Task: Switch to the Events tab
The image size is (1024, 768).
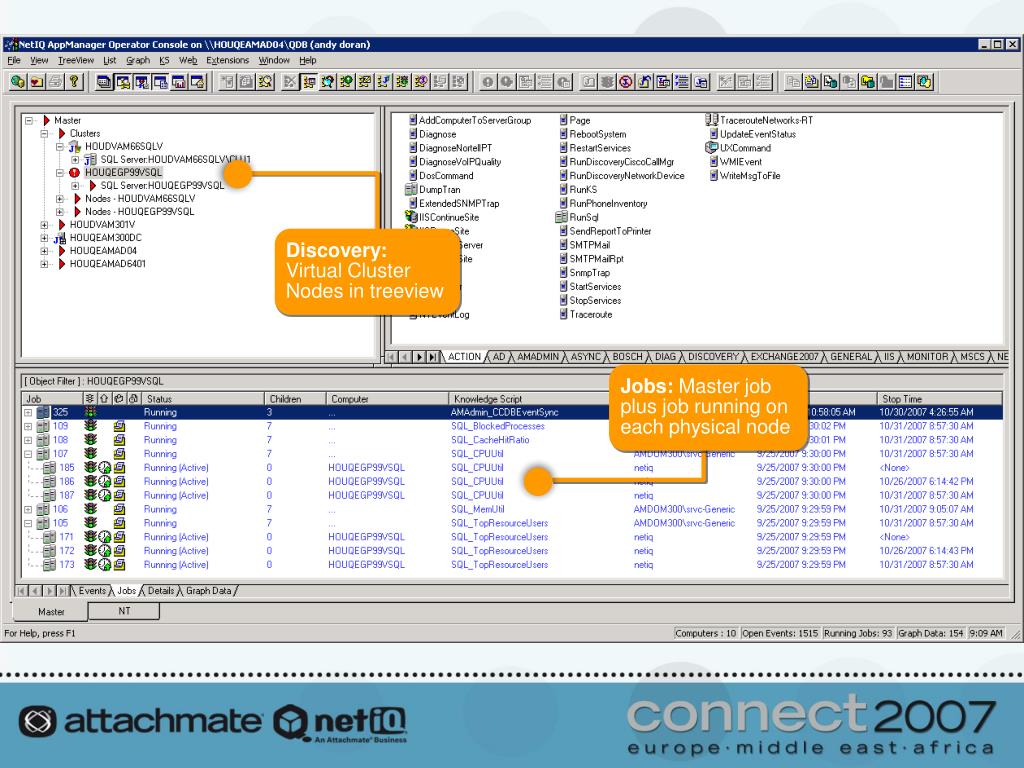Action: coord(92,591)
